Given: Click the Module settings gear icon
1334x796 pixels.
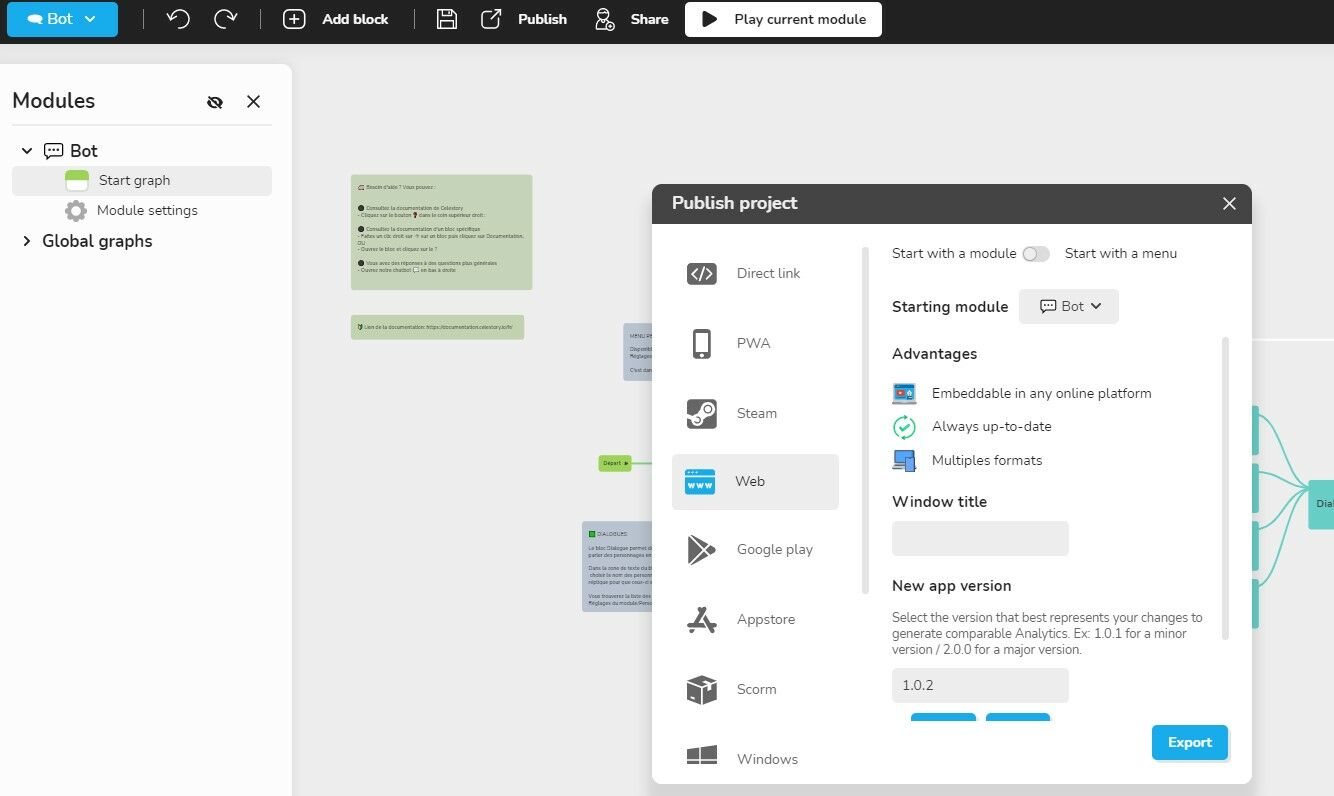Looking at the screenshot, I should click(x=76, y=211).
